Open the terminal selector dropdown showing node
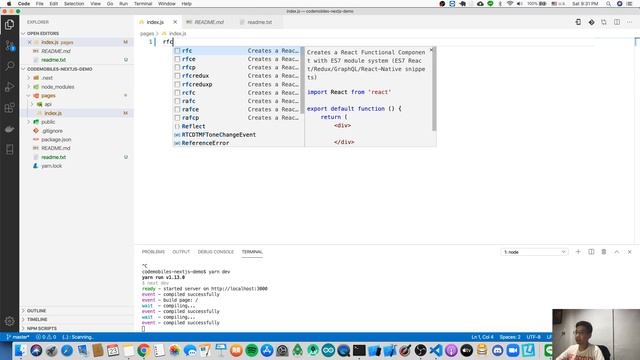 tap(534, 252)
